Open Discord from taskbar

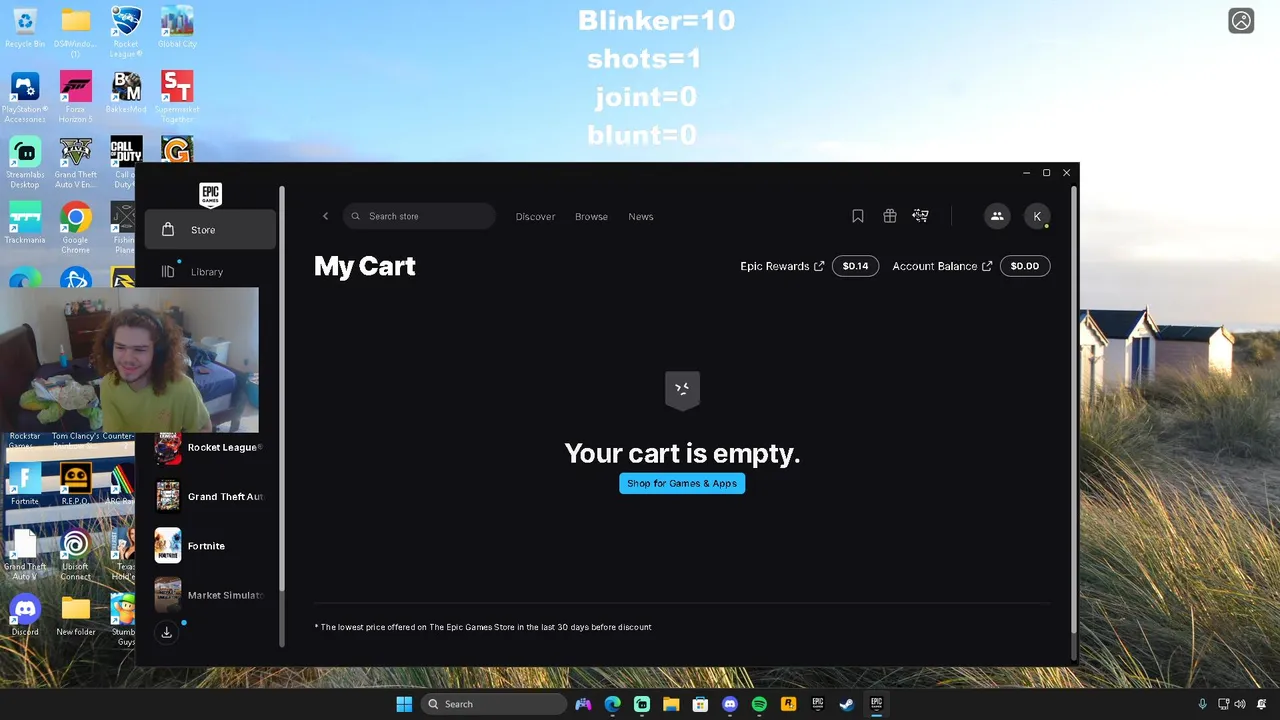(x=730, y=704)
